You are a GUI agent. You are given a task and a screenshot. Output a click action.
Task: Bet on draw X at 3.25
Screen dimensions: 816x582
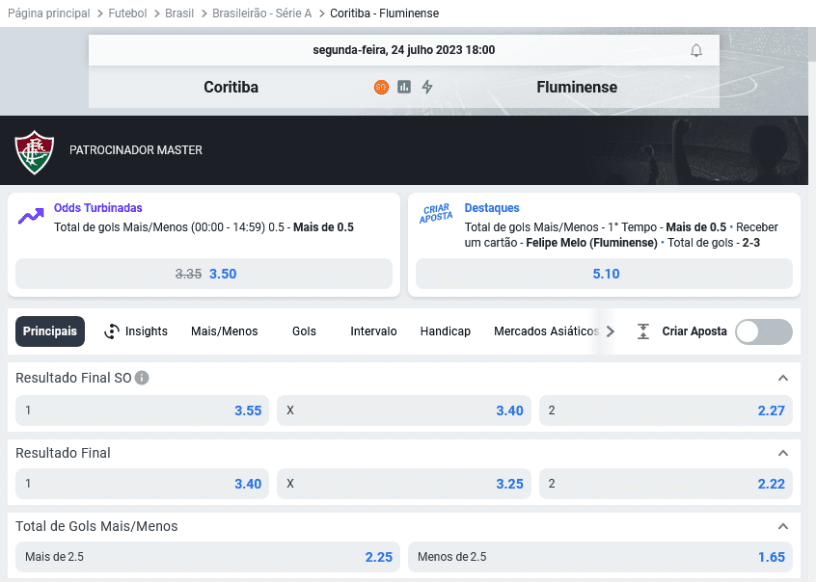[x=404, y=484]
